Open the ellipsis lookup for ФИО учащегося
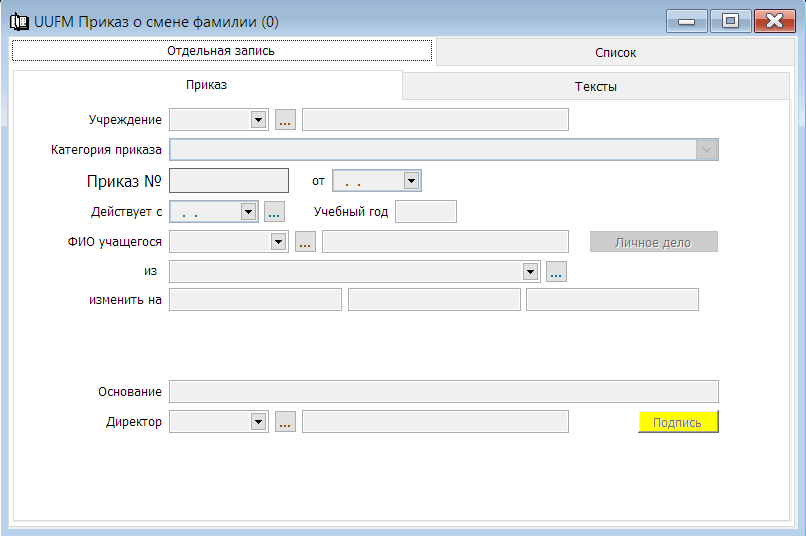 (305, 242)
